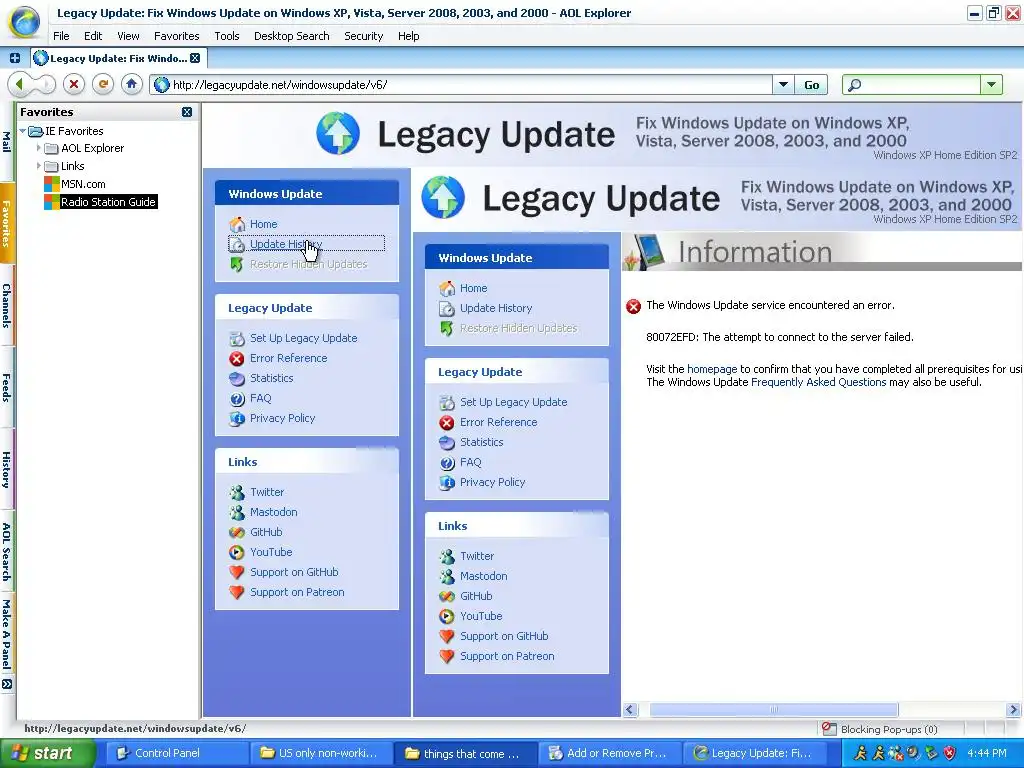This screenshot has width=1024, height=768.
Task: Open the search box dropdown arrow
Action: tap(991, 85)
